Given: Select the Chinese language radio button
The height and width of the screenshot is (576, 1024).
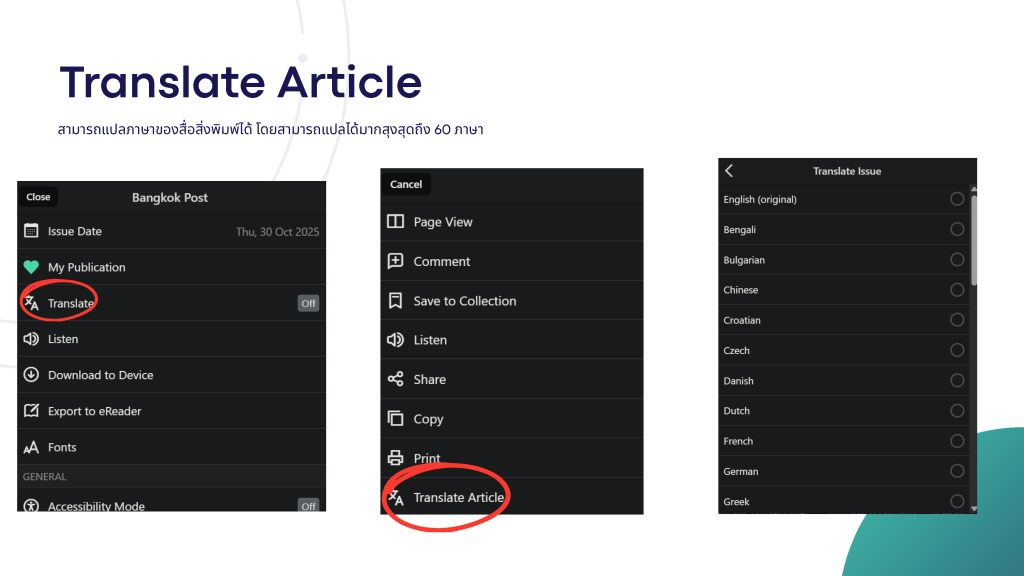Looking at the screenshot, I should click(x=957, y=290).
